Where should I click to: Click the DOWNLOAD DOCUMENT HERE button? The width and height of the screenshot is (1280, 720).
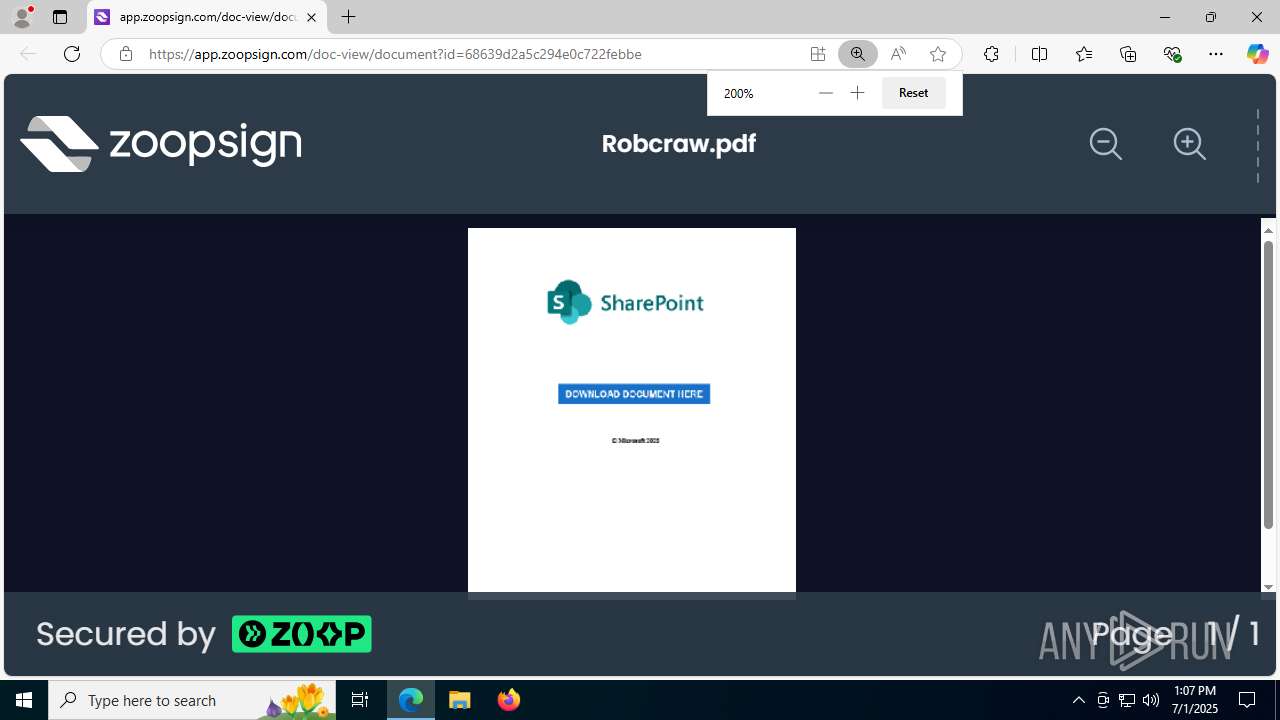pos(634,394)
